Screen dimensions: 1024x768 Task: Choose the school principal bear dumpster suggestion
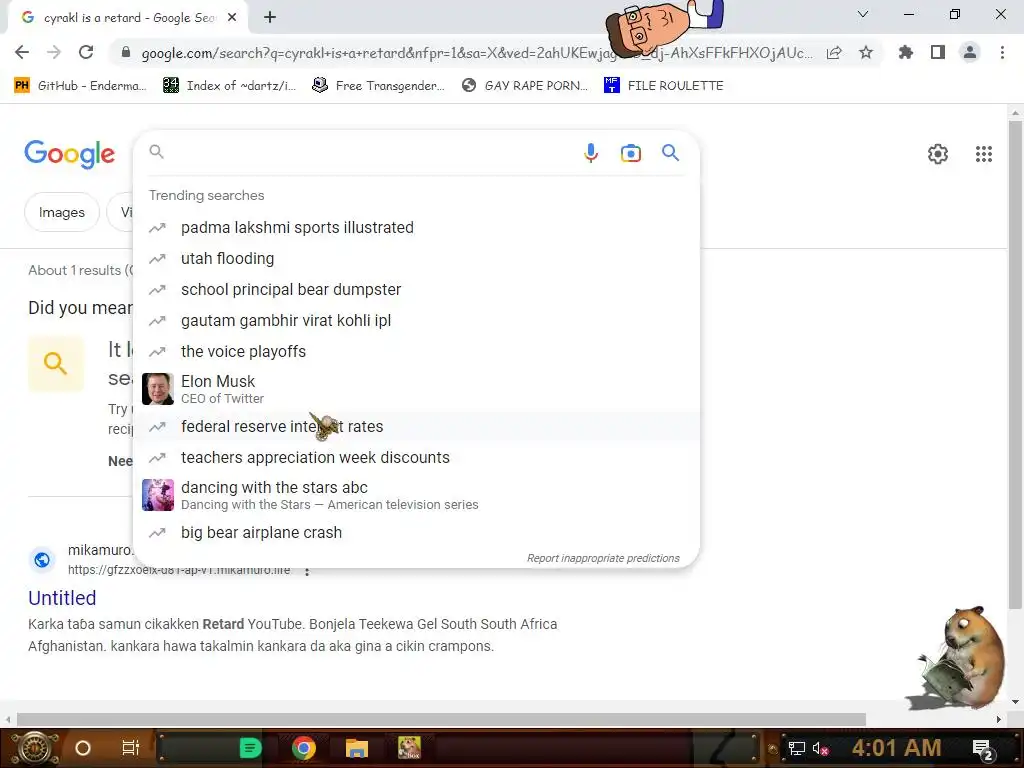(416, 289)
